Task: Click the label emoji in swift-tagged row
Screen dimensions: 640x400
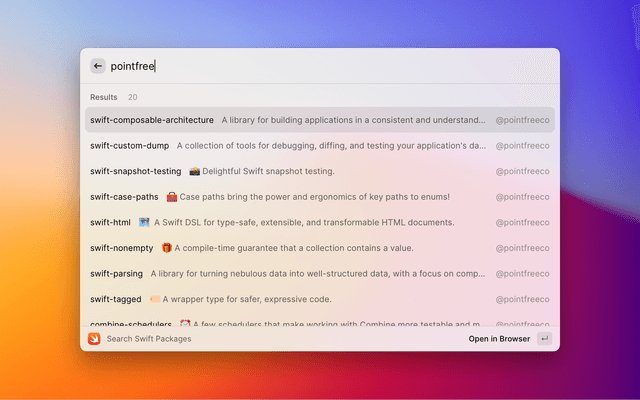Action: tap(155, 299)
